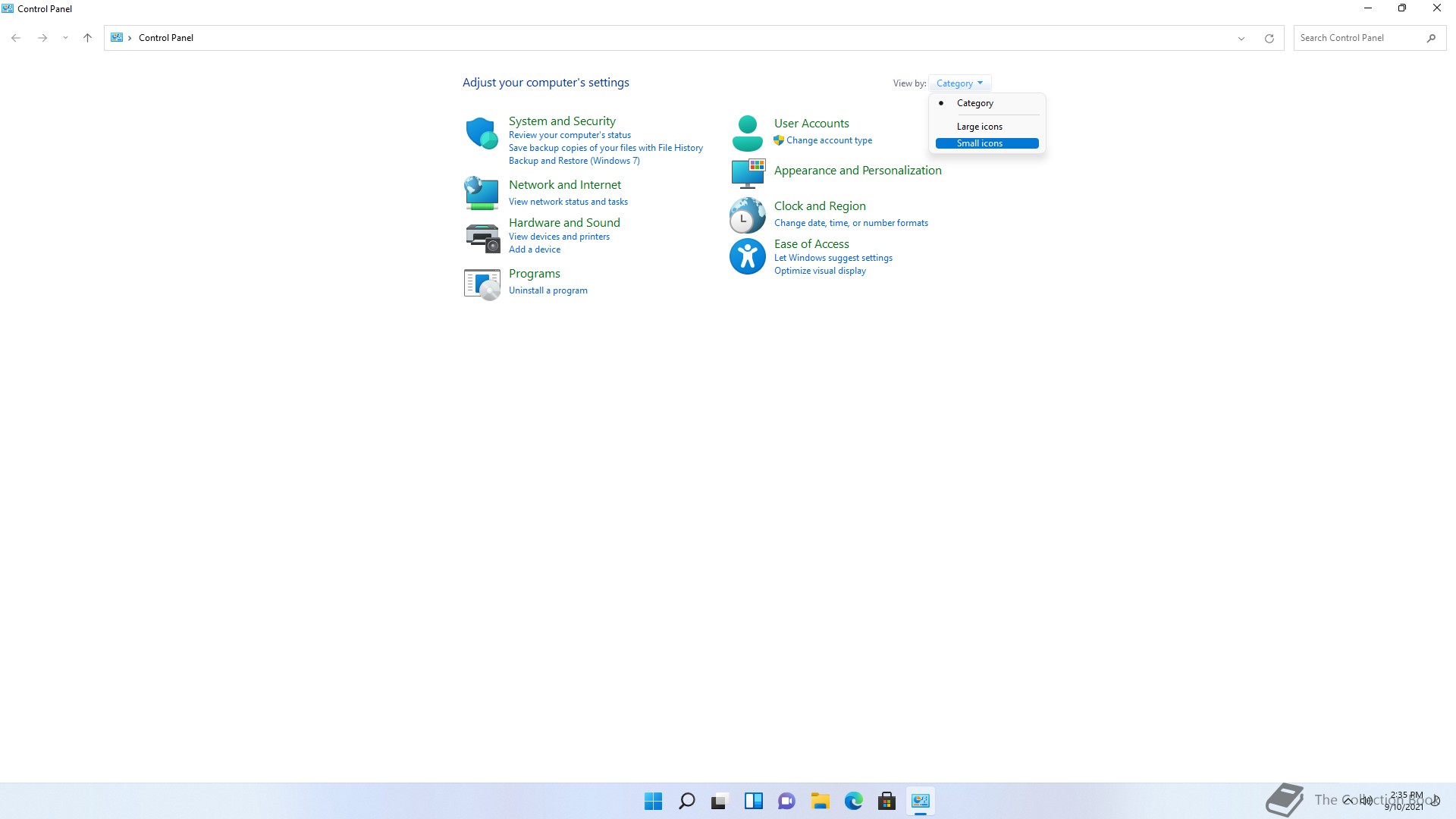The image size is (1456, 819).
Task: Open Task View on the taskbar
Action: coord(720,801)
